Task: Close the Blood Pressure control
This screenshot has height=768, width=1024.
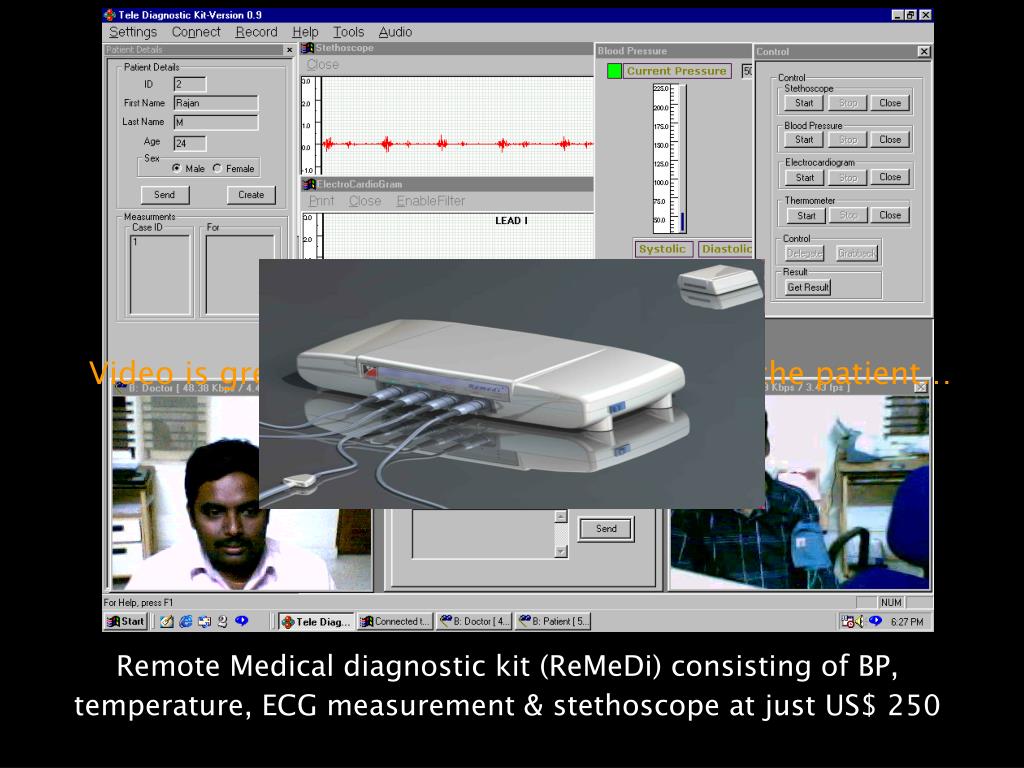Action: click(890, 140)
